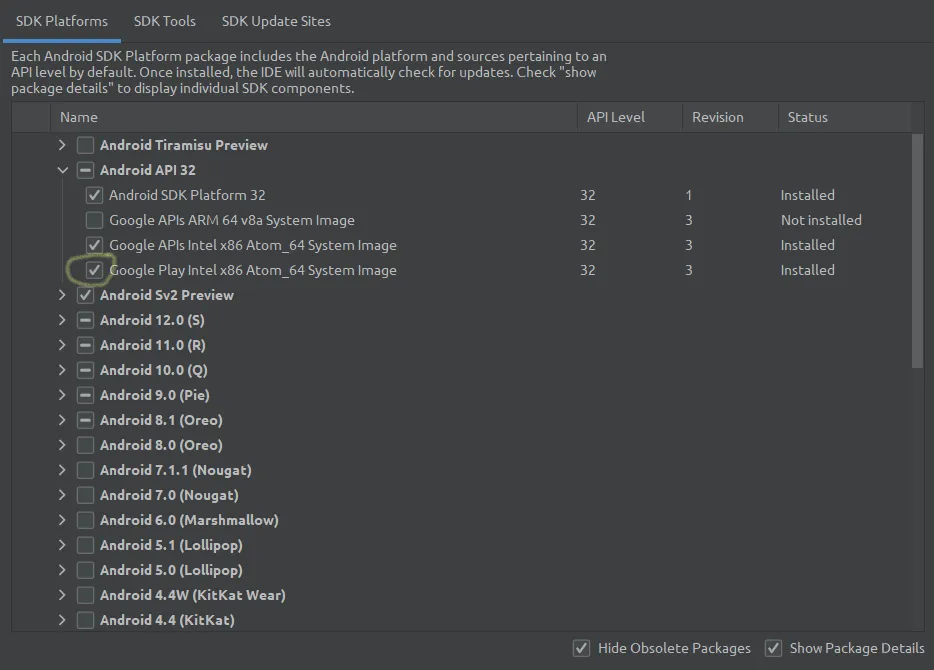The height and width of the screenshot is (670, 934).
Task: Sort packages by the Name column header
Action: [300, 117]
